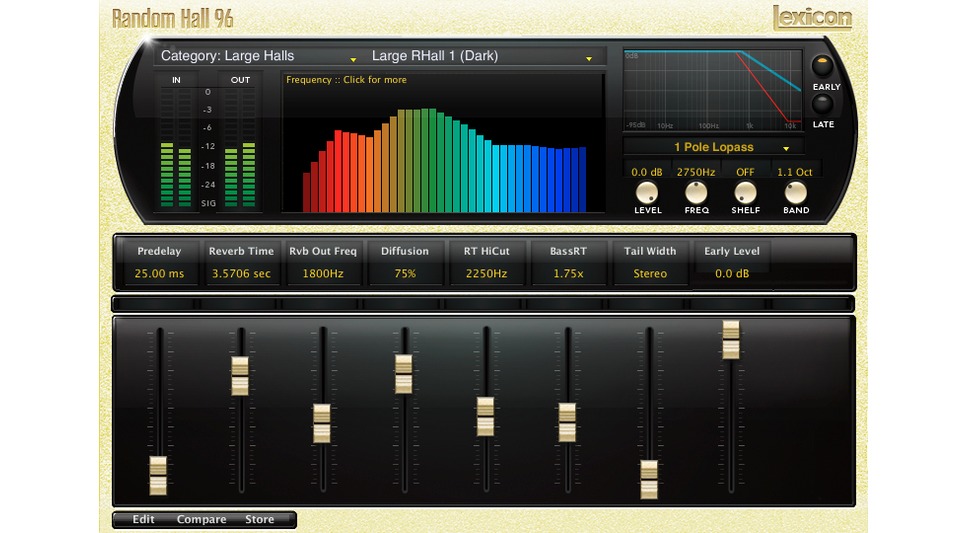The width and height of the screenshot is (967, 533).
Task: Click the OUT level meter
Action: tap(240, 147)
